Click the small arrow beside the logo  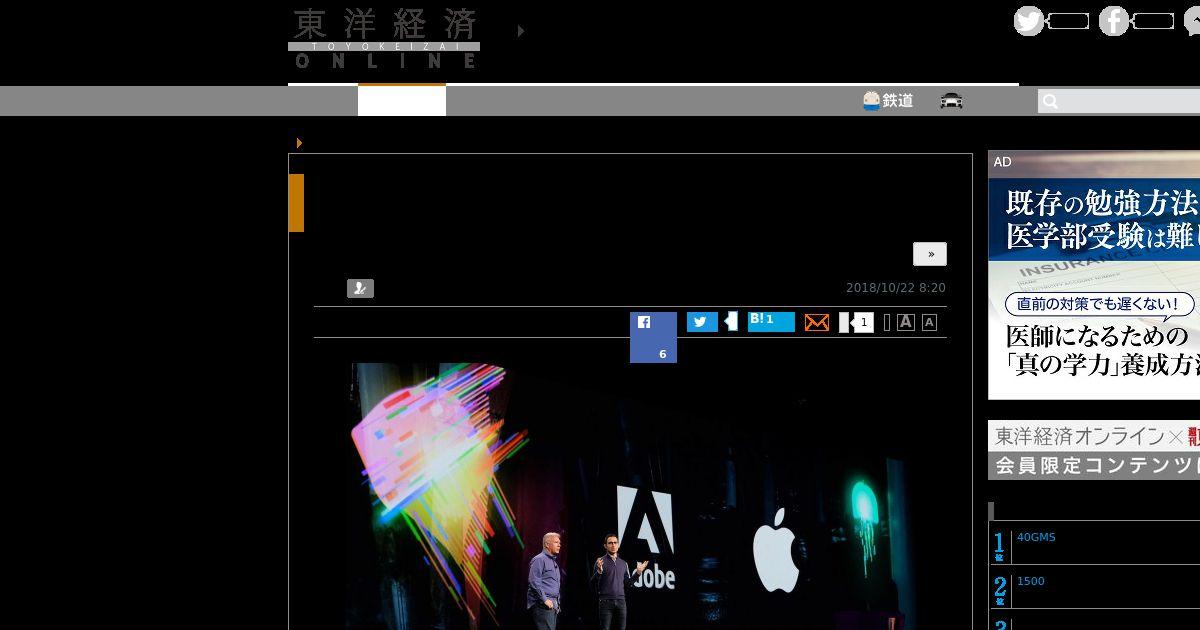521,31
